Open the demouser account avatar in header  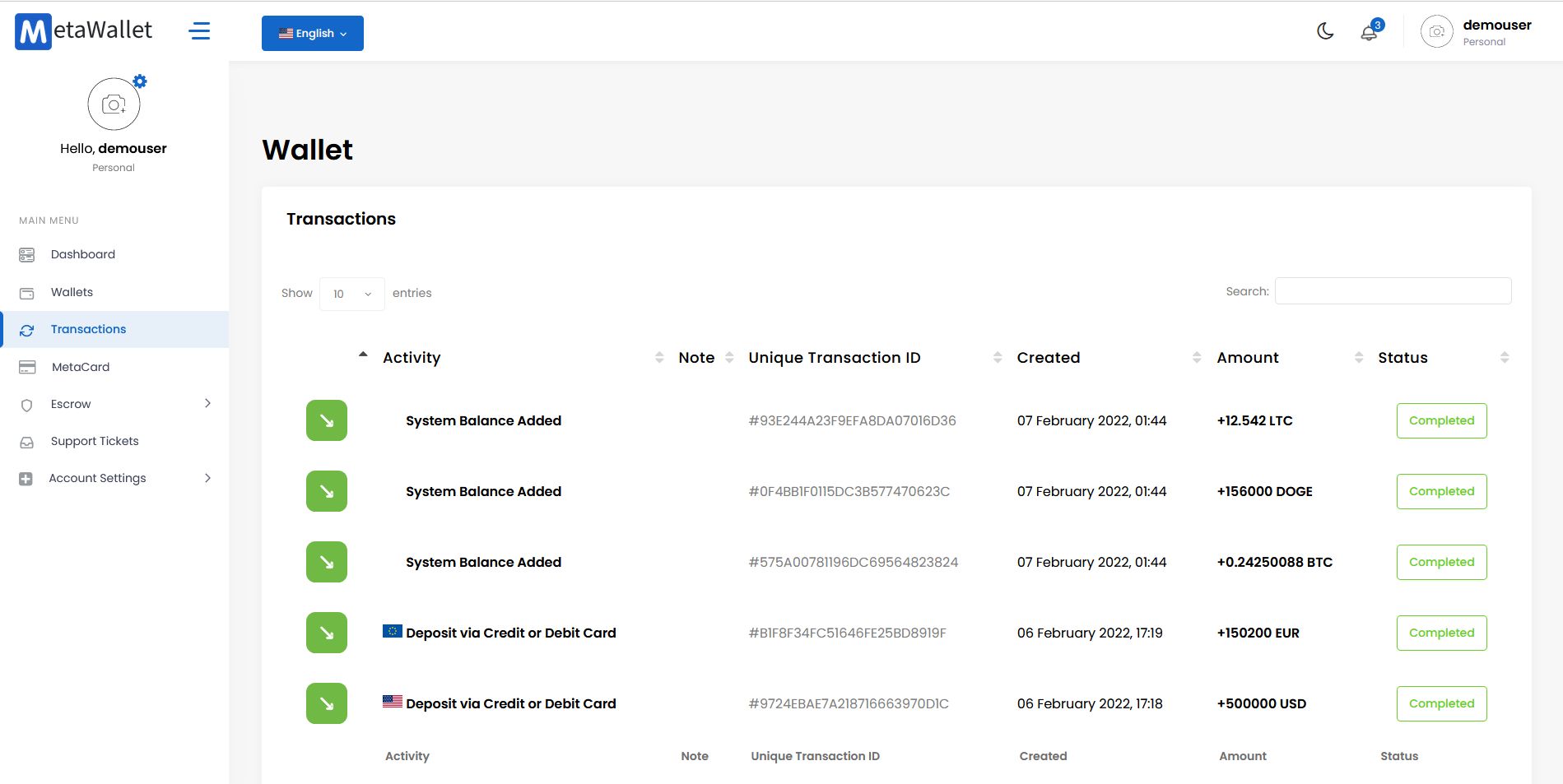pyautogui.click(x=1436, y=32)
